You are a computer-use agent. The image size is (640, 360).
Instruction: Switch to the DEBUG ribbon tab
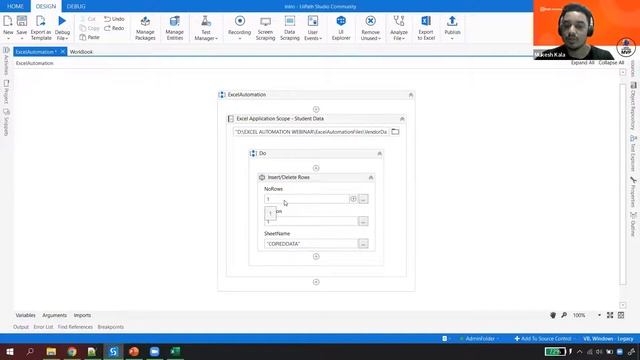point(76,6)
